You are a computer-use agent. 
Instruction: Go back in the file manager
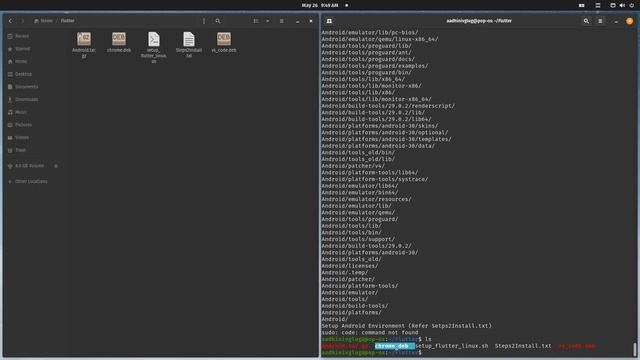coord(10,21)
